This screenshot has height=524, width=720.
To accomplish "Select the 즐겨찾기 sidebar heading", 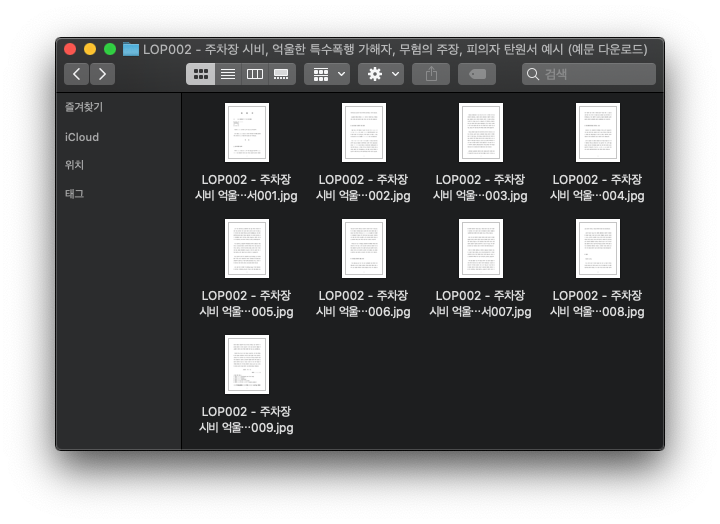I will 84,107.
